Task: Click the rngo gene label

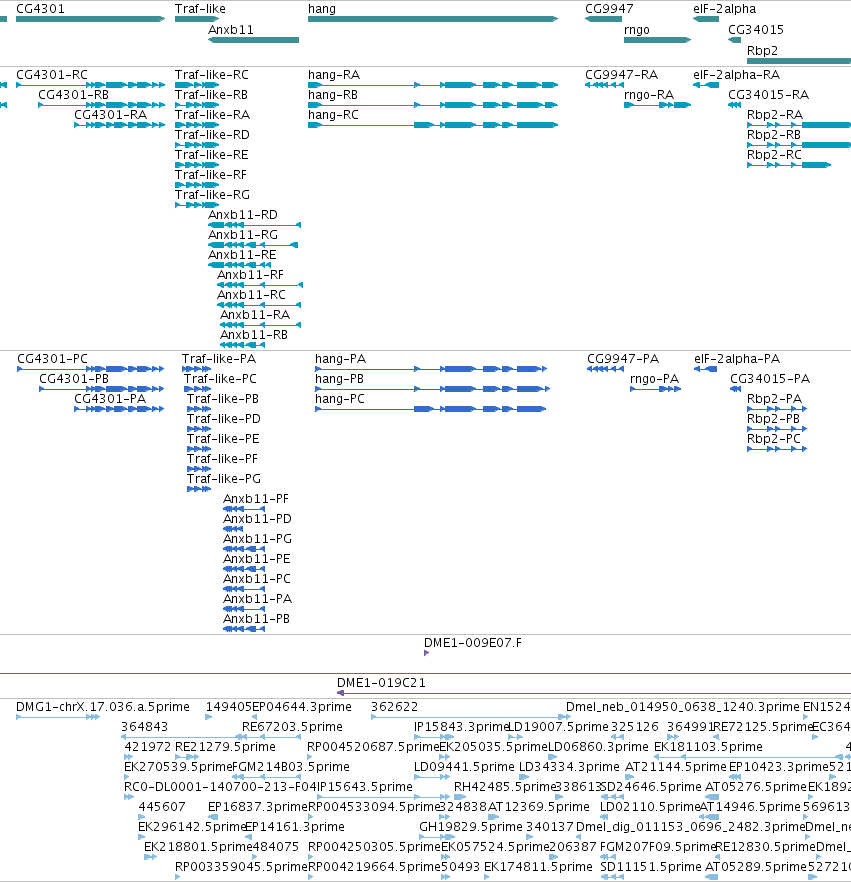Action: point(637,30)
